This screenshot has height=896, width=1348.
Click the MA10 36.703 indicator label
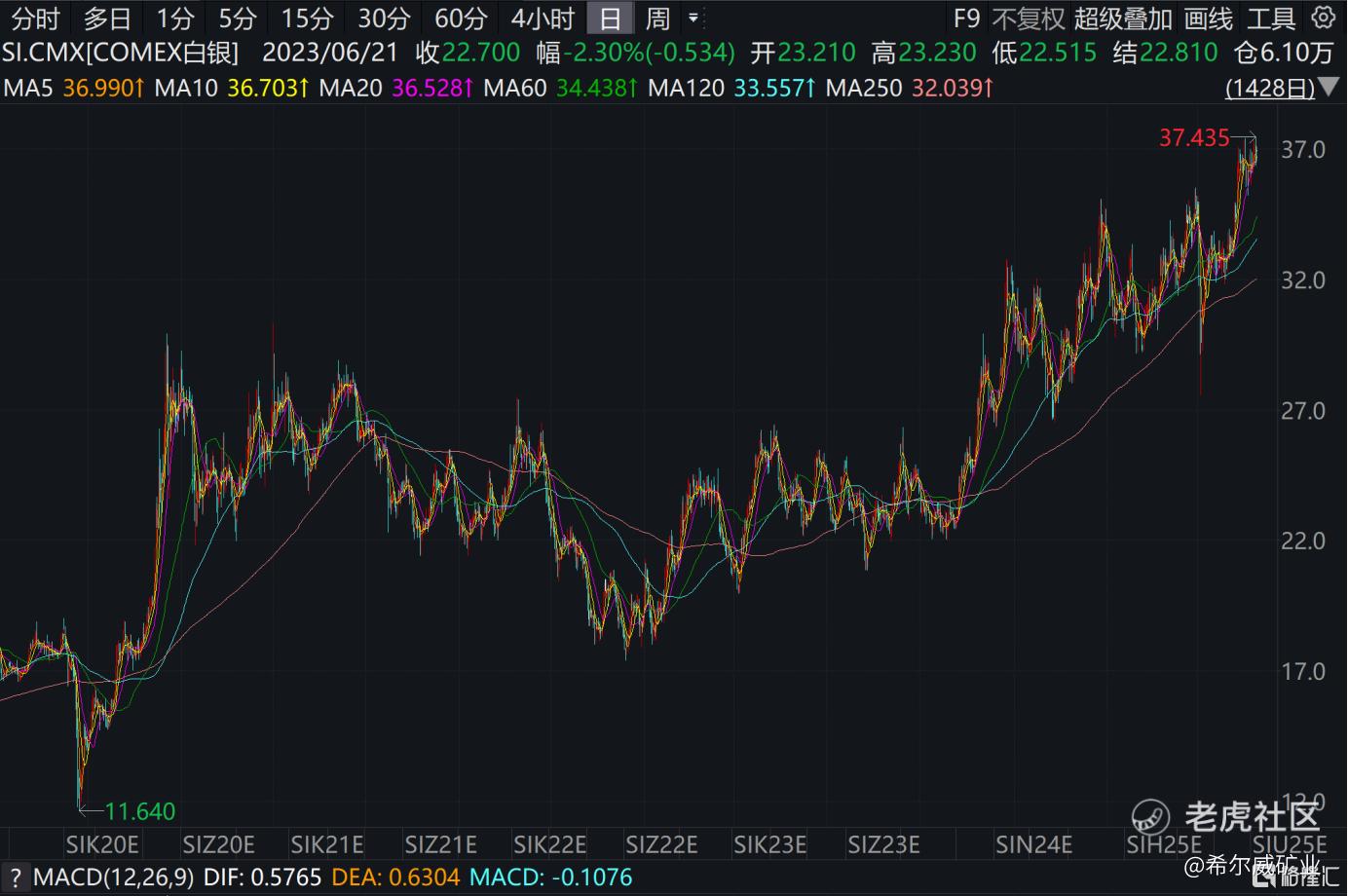[x=232, y=89]
